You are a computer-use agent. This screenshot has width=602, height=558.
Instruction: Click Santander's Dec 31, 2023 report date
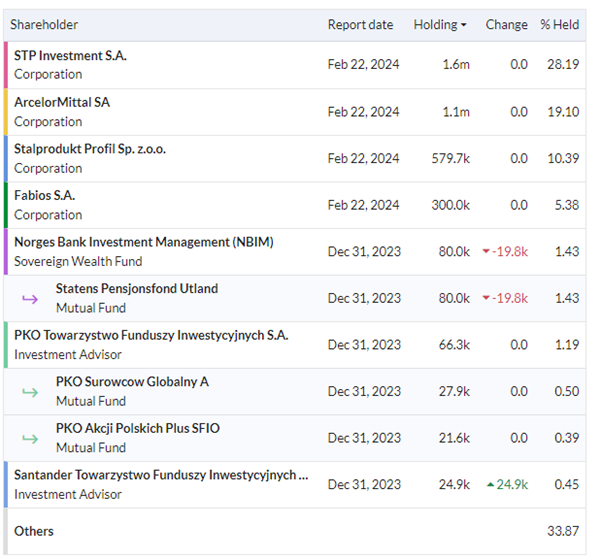[364, 485]
